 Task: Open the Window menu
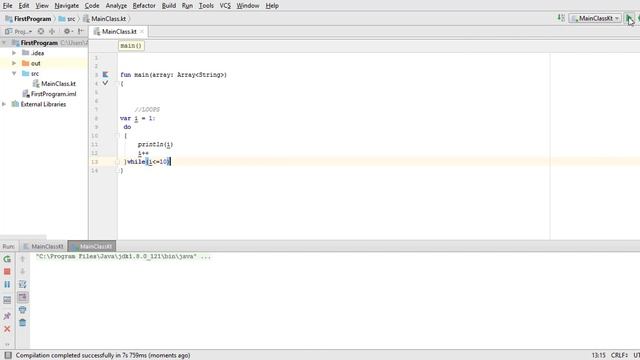(248, 6)
